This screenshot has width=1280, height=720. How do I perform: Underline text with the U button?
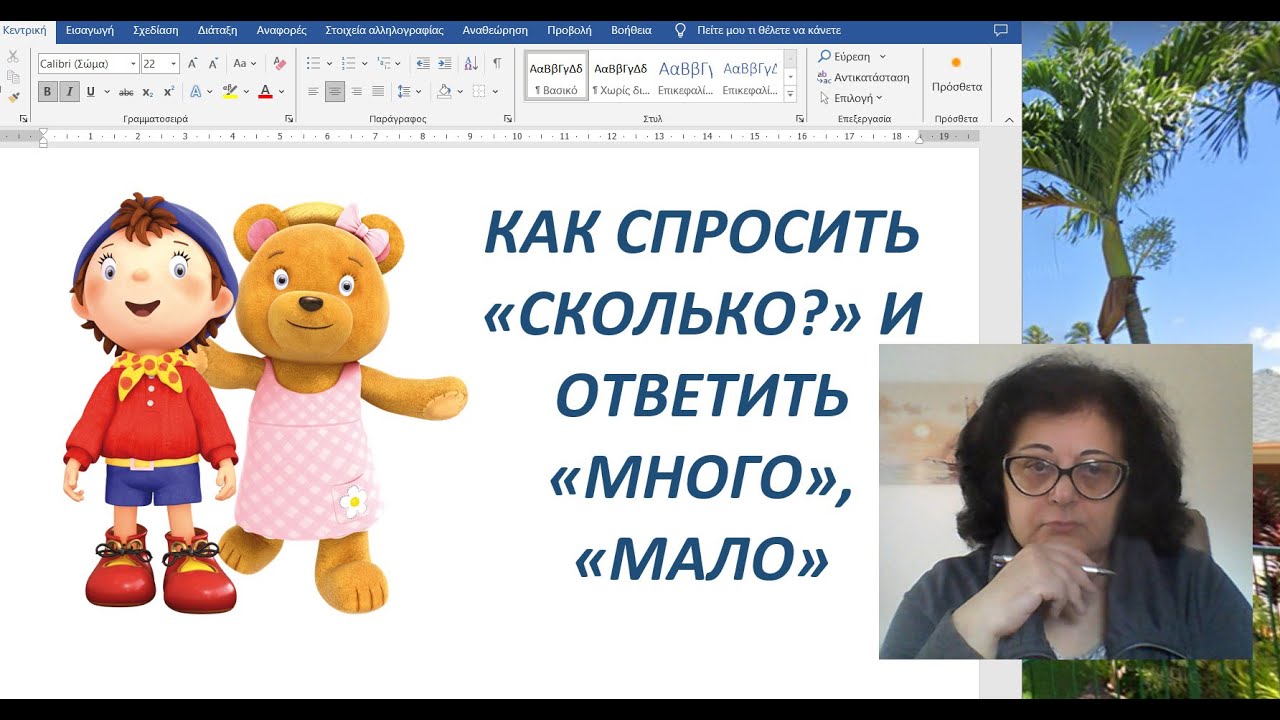(91, 91)
